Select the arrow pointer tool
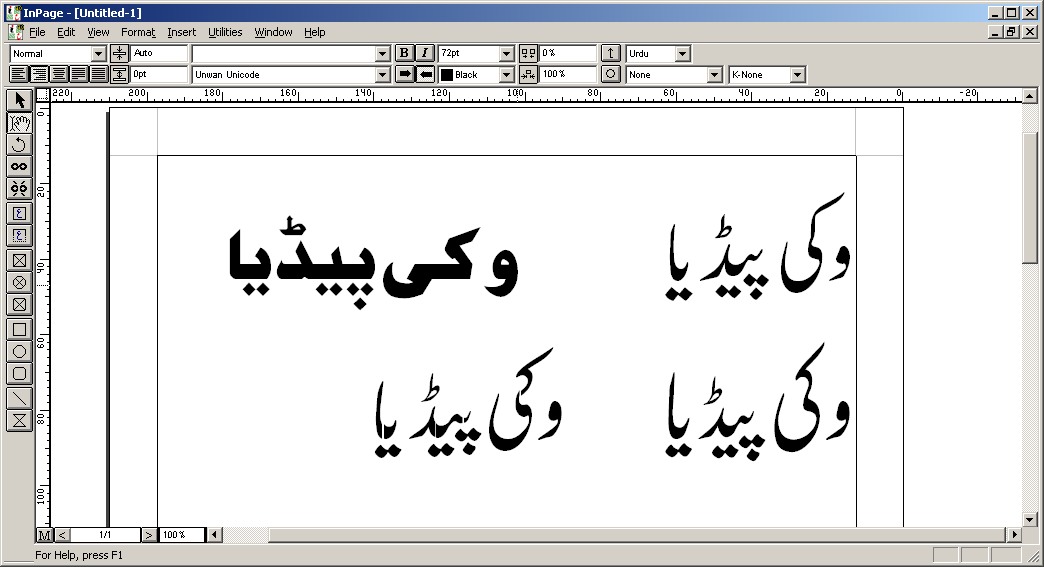 (x=19, y=100)
